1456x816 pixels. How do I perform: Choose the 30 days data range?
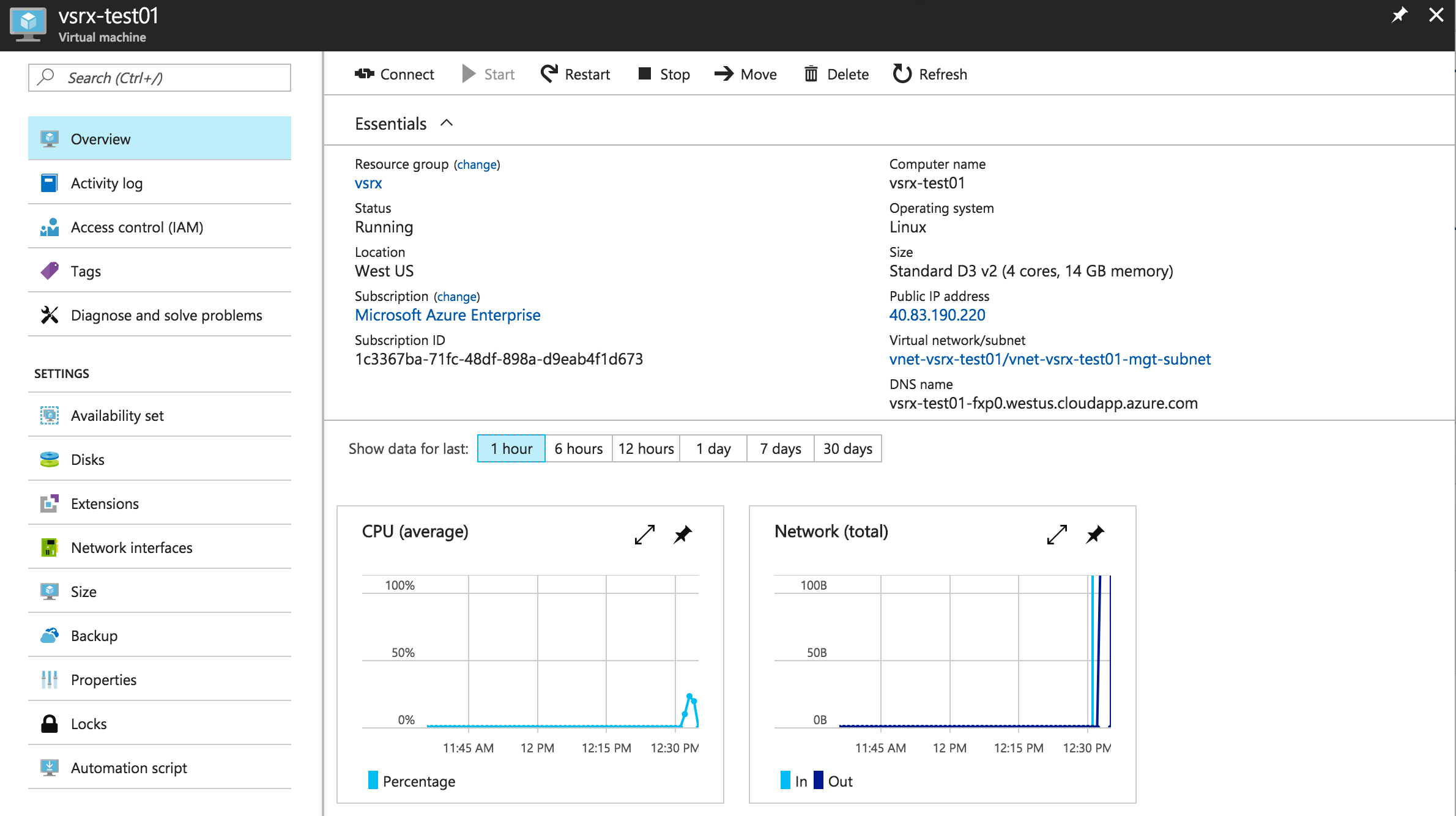847,448
